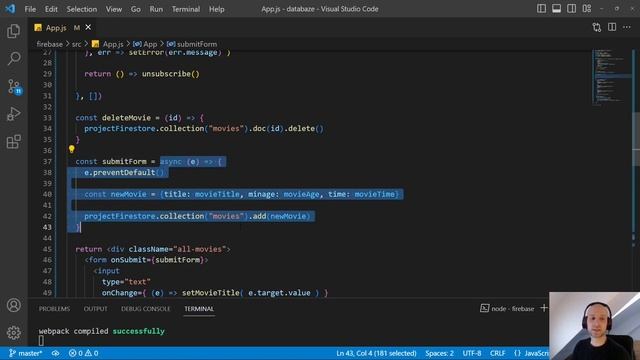This screenshot has height=360, width=640.
Task: Change encoding via UTF-8 status item
Action: pos(472,353)
